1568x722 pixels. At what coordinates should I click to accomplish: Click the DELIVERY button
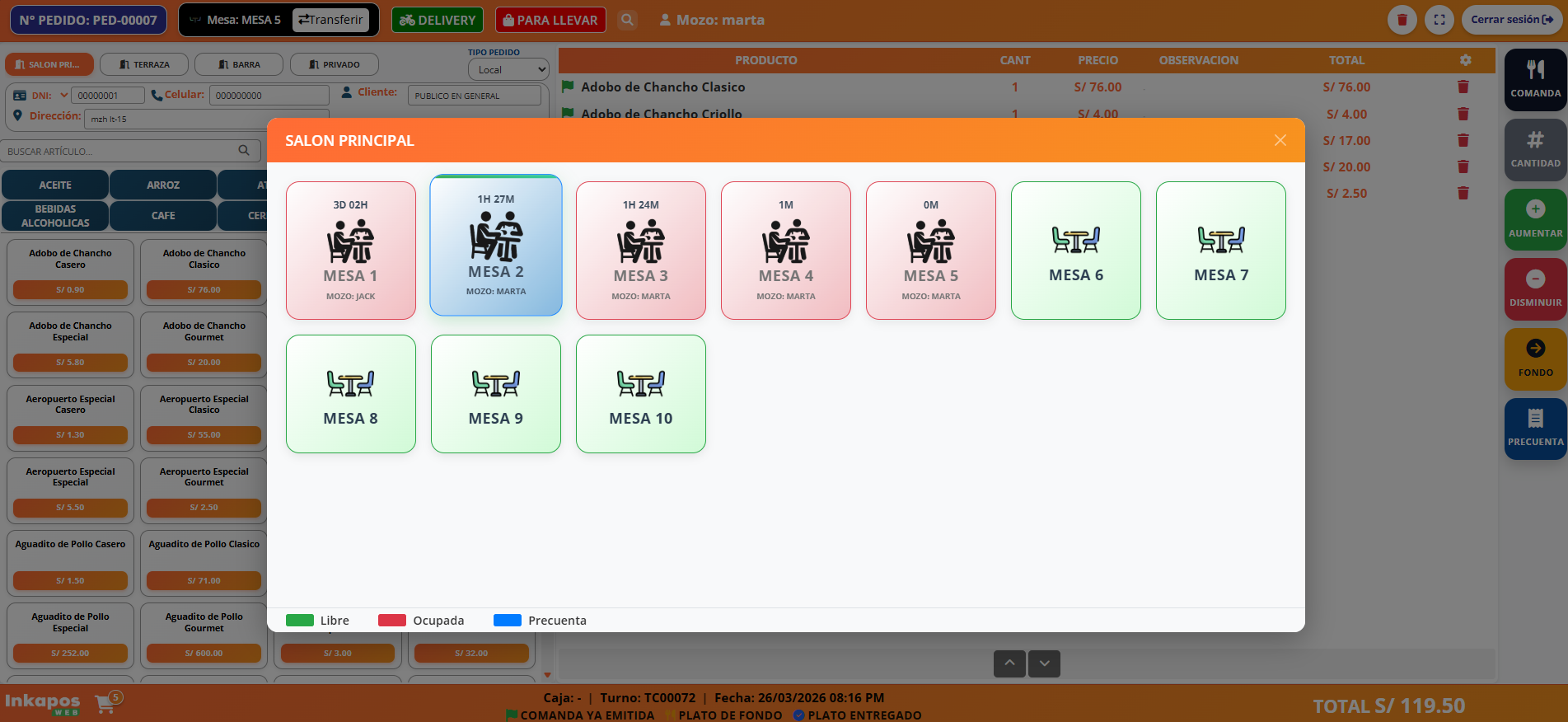click(x=438, y=20)
